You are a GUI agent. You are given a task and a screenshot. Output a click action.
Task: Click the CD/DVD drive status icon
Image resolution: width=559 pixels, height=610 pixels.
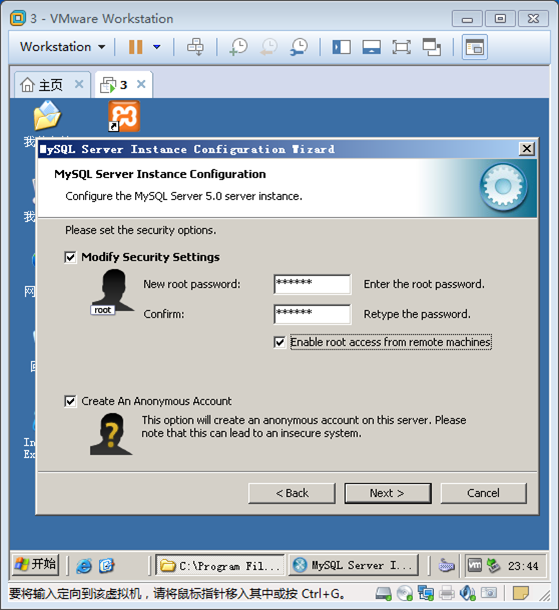point(405,593)
